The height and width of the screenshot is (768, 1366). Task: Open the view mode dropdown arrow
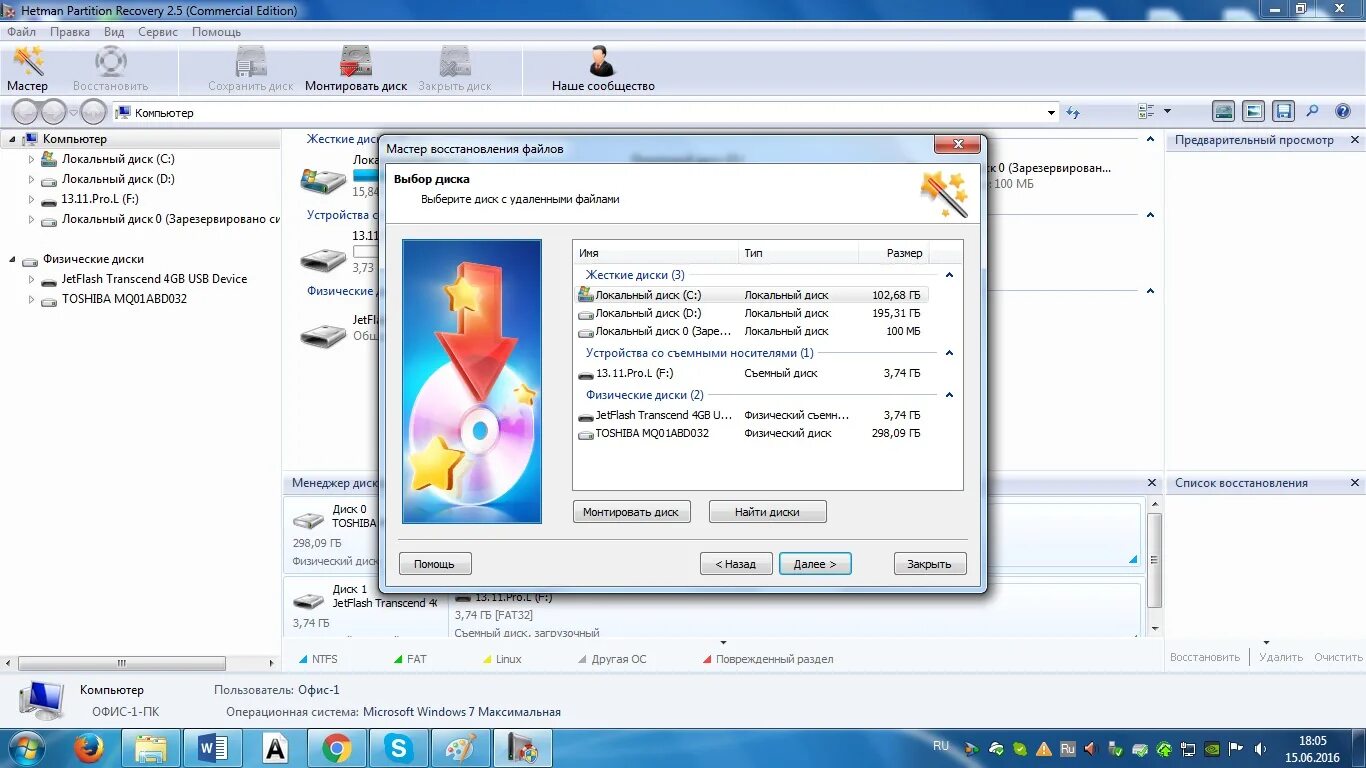pyautogui.click(x=1167, y=112)
